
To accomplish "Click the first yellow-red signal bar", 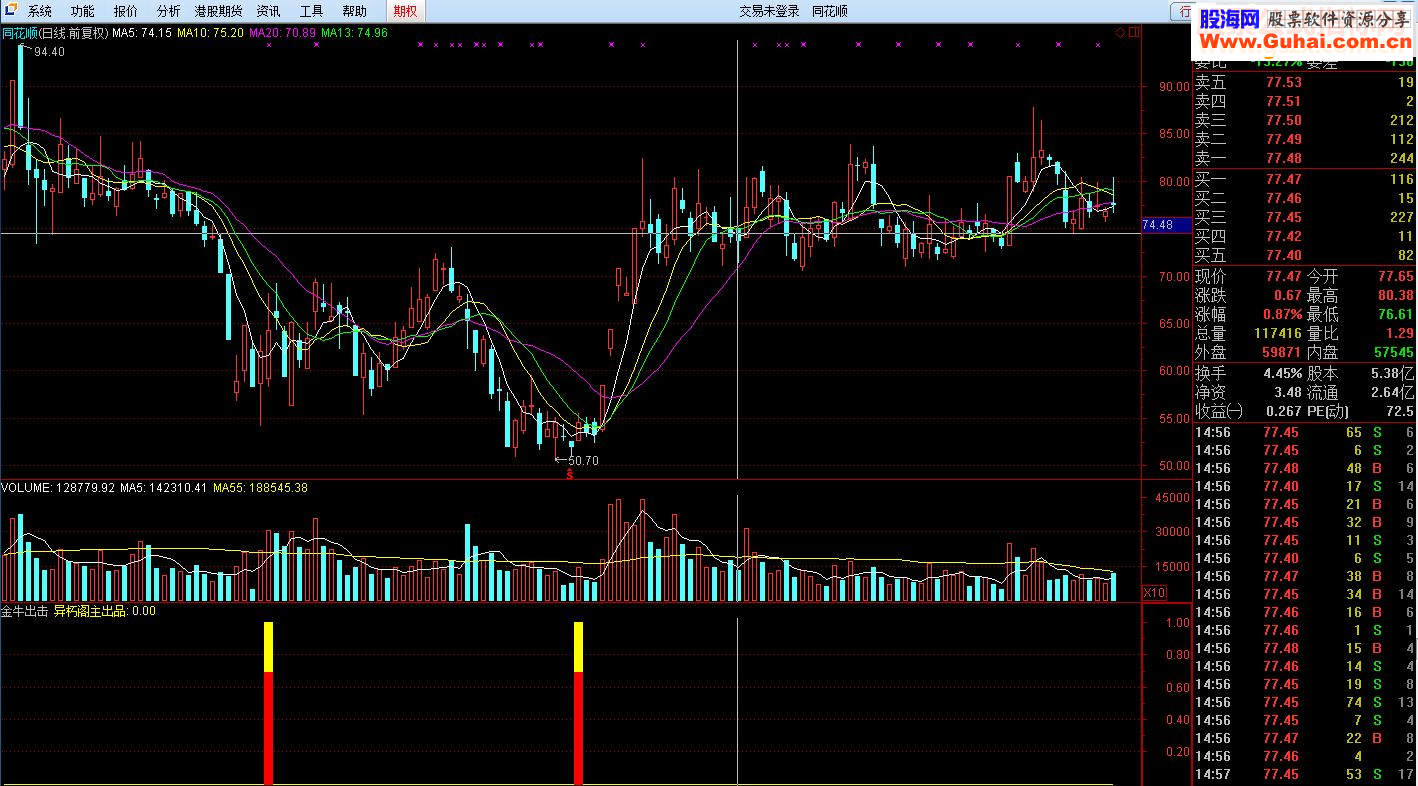I will [x=268, y=703].
